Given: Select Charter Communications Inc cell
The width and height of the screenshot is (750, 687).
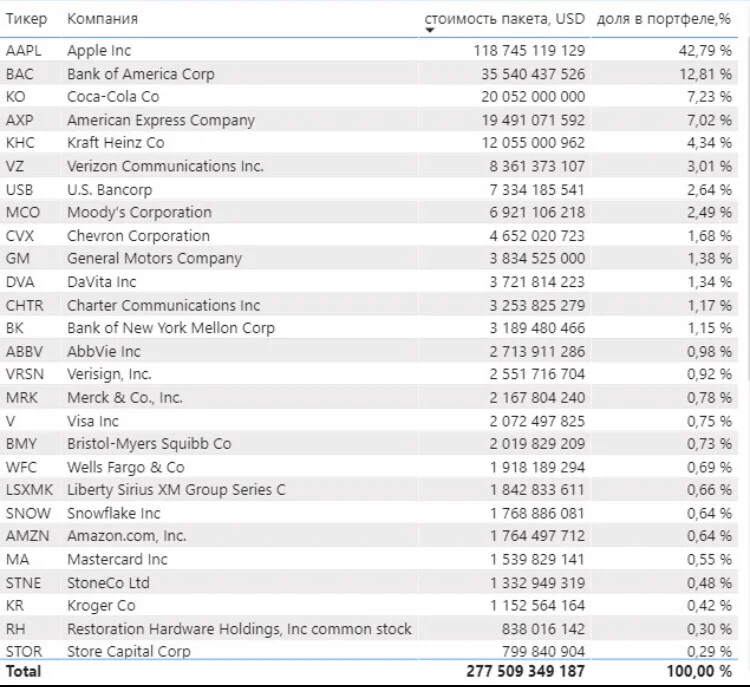Looking at the screenshot, I should click(164, 305).
